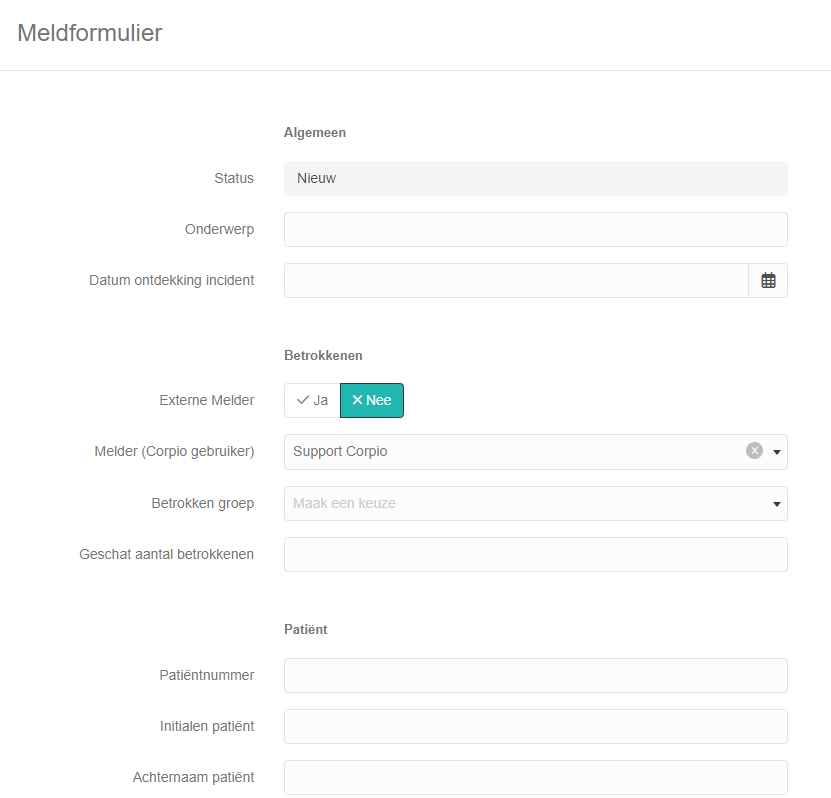Open the Betrokken groep dropdown
The height and width of the screenshot is (798, 831).
point(536,503)
